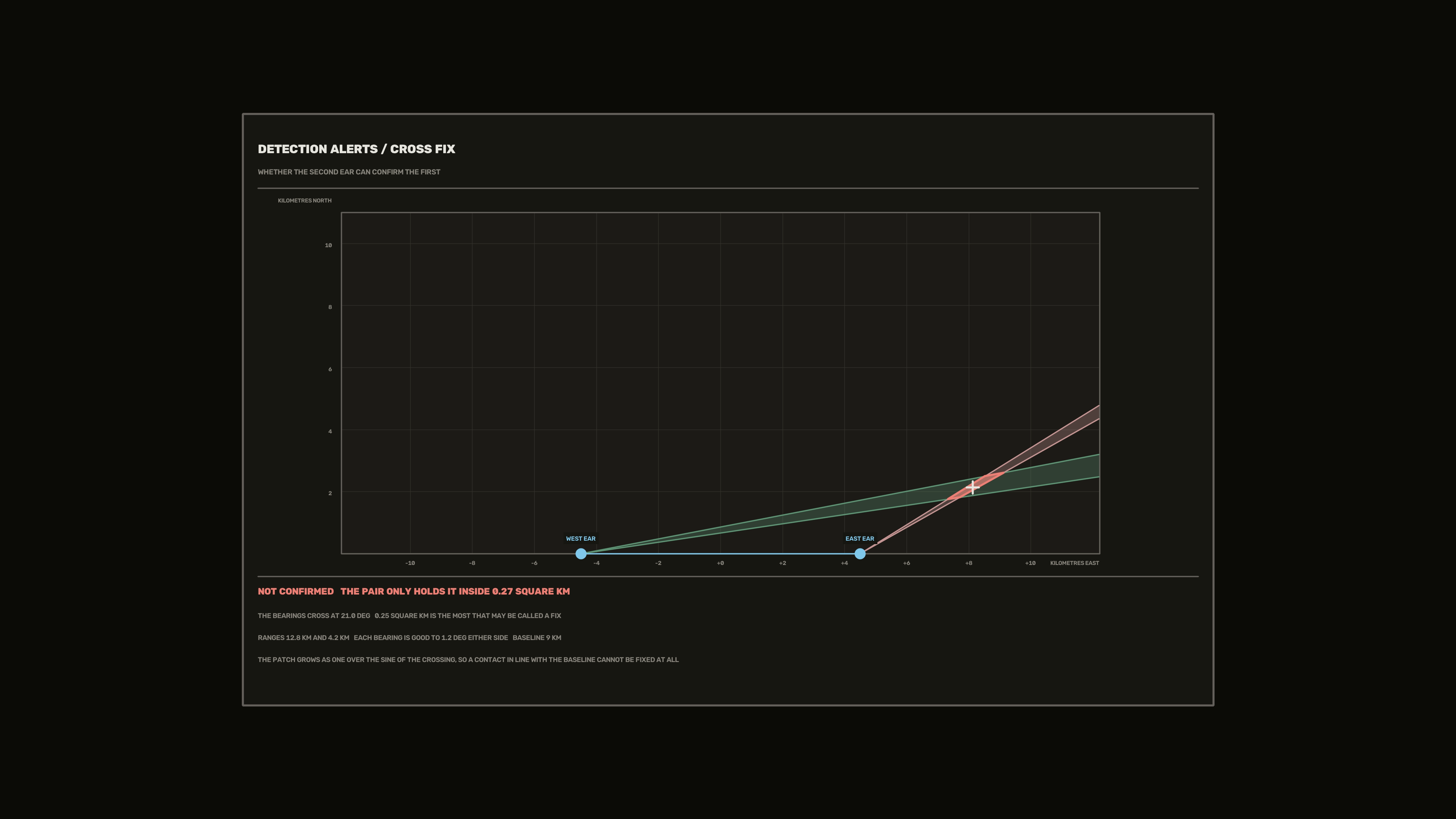Click the east-axis tick label '-10'

click(x=410, y=563)
